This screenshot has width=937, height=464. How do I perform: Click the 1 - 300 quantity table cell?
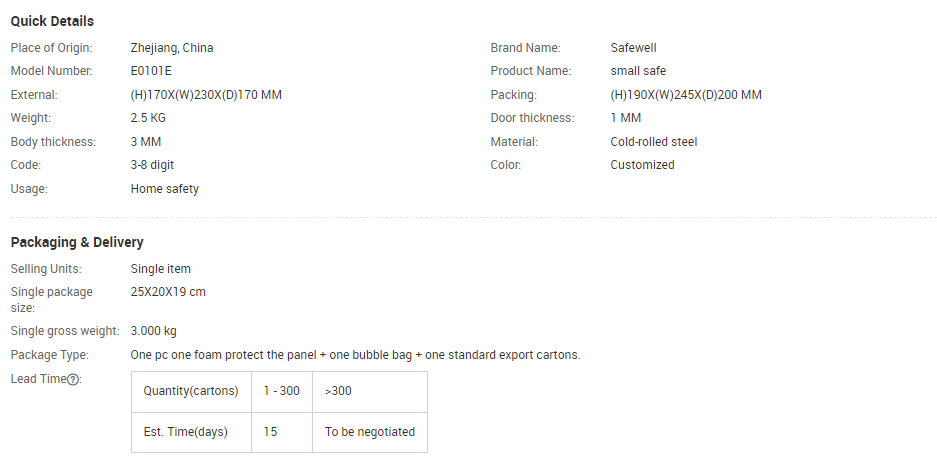pyautogui.click(x=282, y=392)
